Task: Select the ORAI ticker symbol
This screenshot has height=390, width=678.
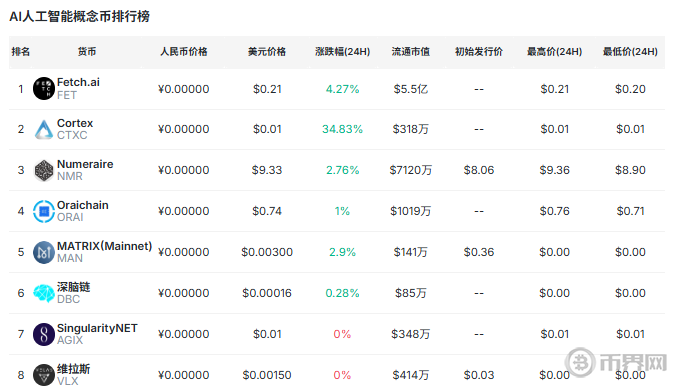Action: click(x=70, y=217)
